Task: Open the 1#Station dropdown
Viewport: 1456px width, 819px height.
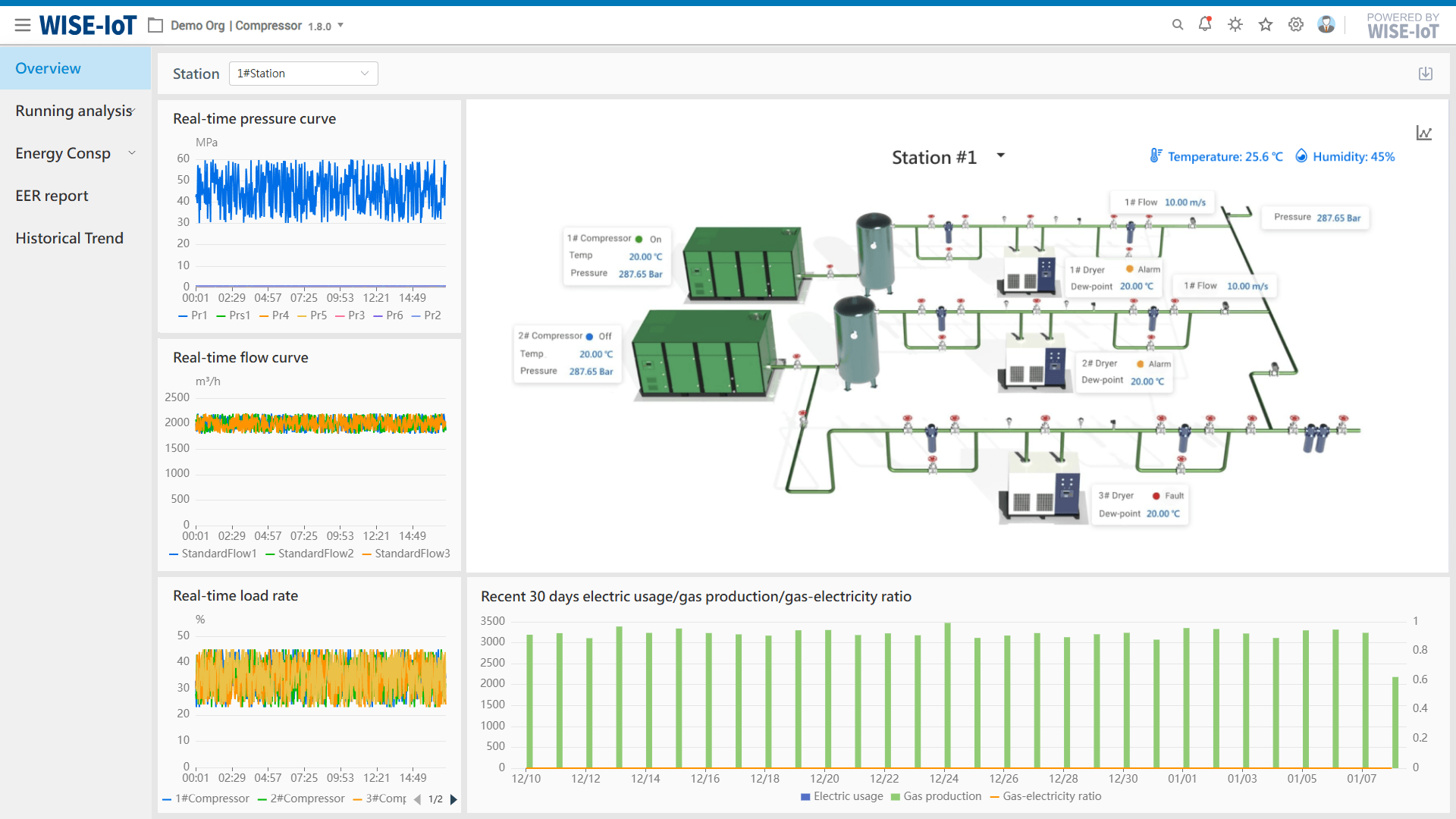Action: (303, 74)
